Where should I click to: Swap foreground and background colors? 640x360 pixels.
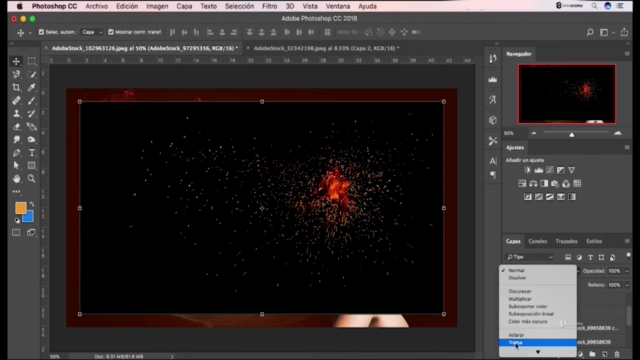click(32, 204)
